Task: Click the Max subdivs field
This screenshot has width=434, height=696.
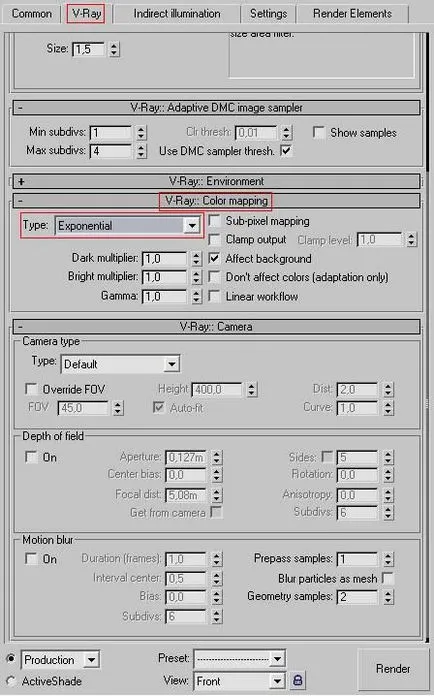Action: pyautogui.click(x=111, y=151)
